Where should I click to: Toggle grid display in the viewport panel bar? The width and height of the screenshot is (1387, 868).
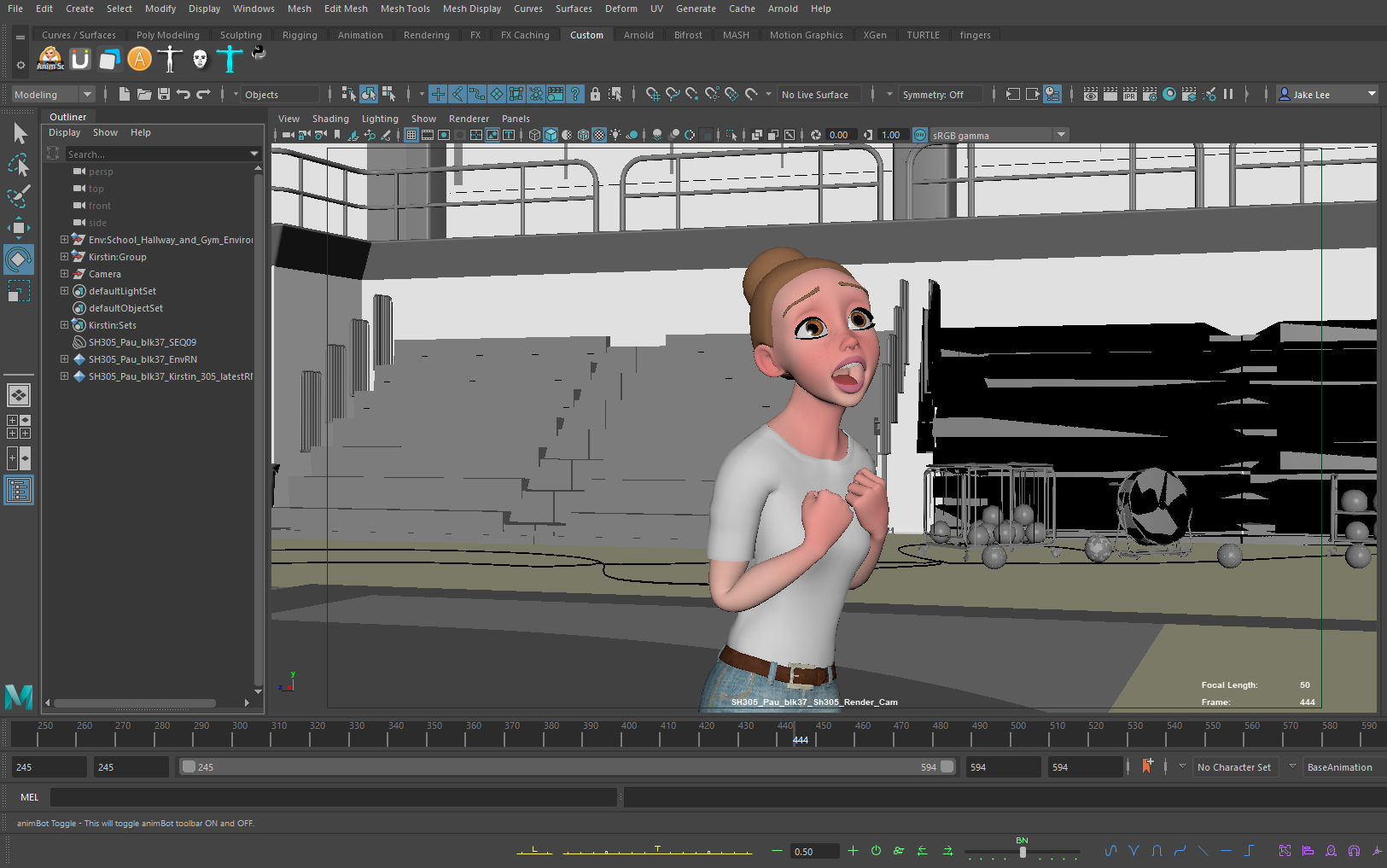click(411, 134)
